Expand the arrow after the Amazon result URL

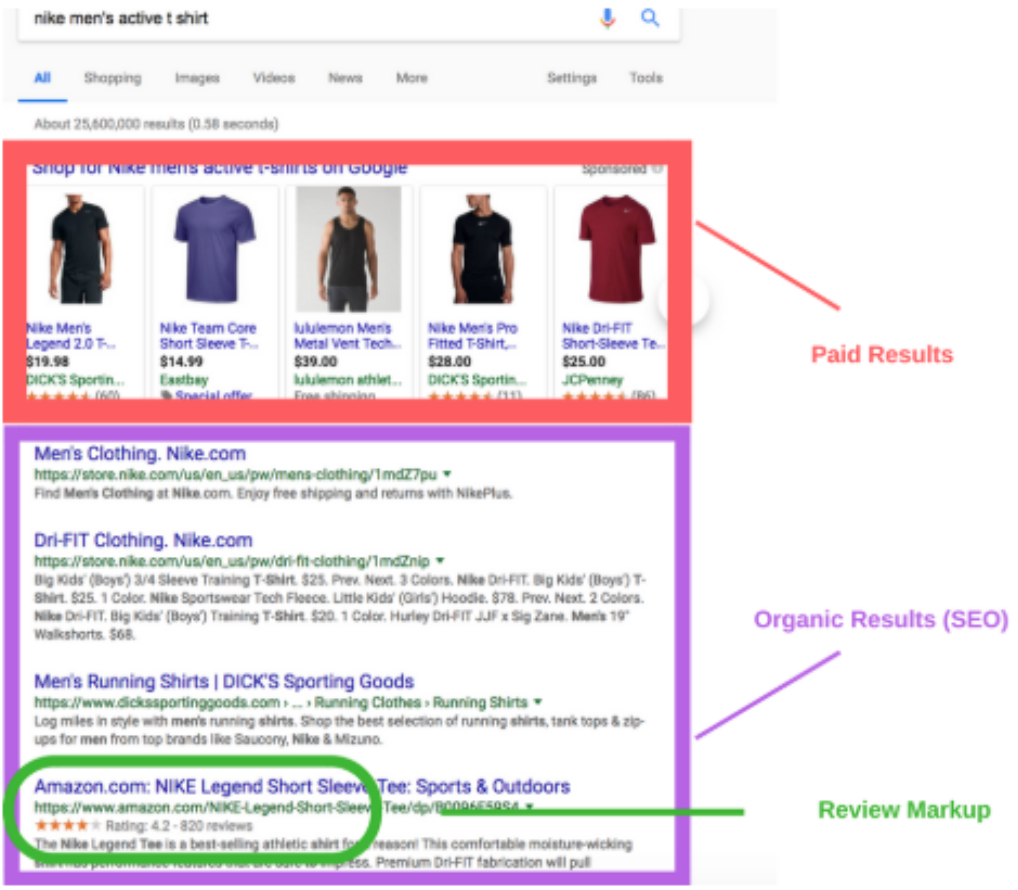coord(530,807)
